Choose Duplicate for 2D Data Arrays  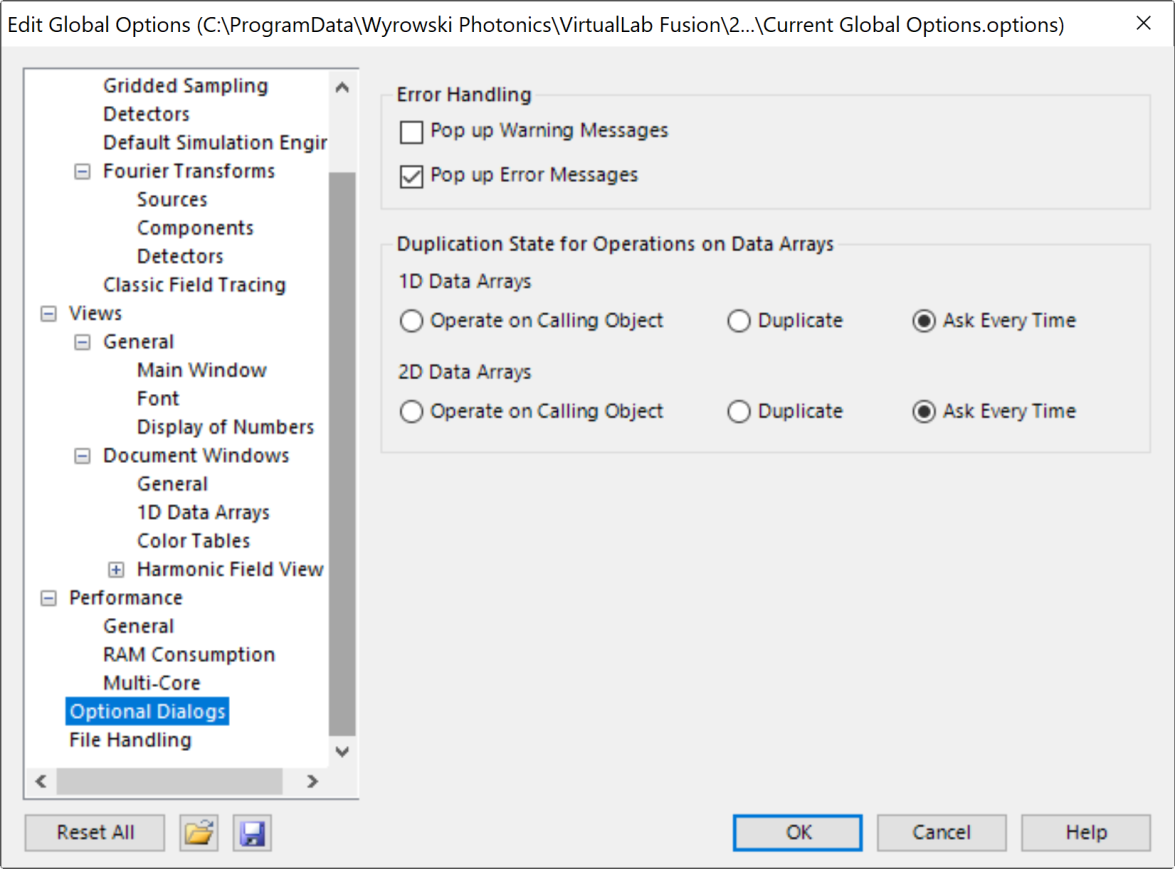pos(739,411)
